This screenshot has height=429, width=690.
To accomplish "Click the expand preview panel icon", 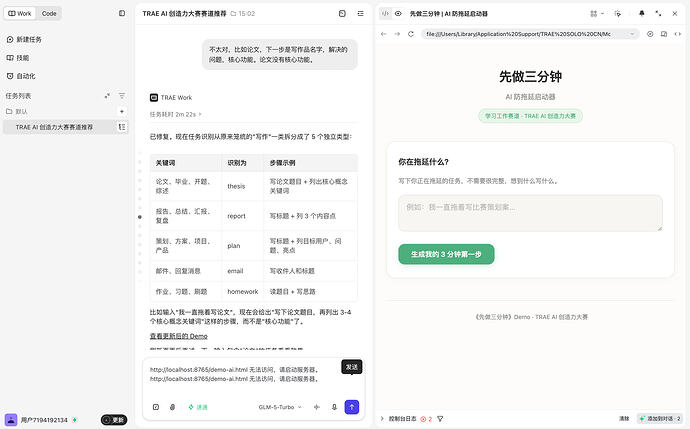I will [x=658, y=14].
